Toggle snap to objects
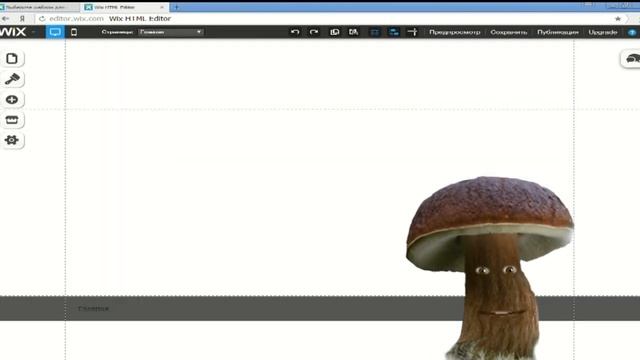Viewport: 640px width, 360px height. click(393, 32)
